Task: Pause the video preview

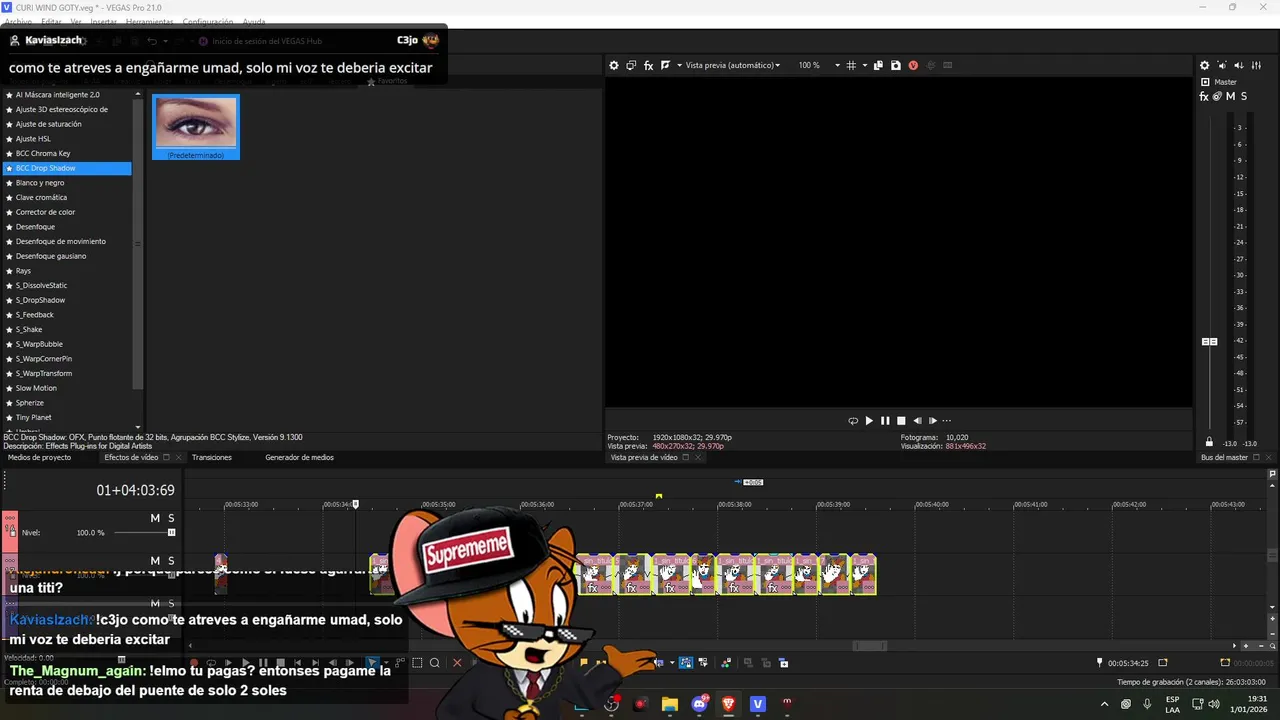Action: coord(885,421)
